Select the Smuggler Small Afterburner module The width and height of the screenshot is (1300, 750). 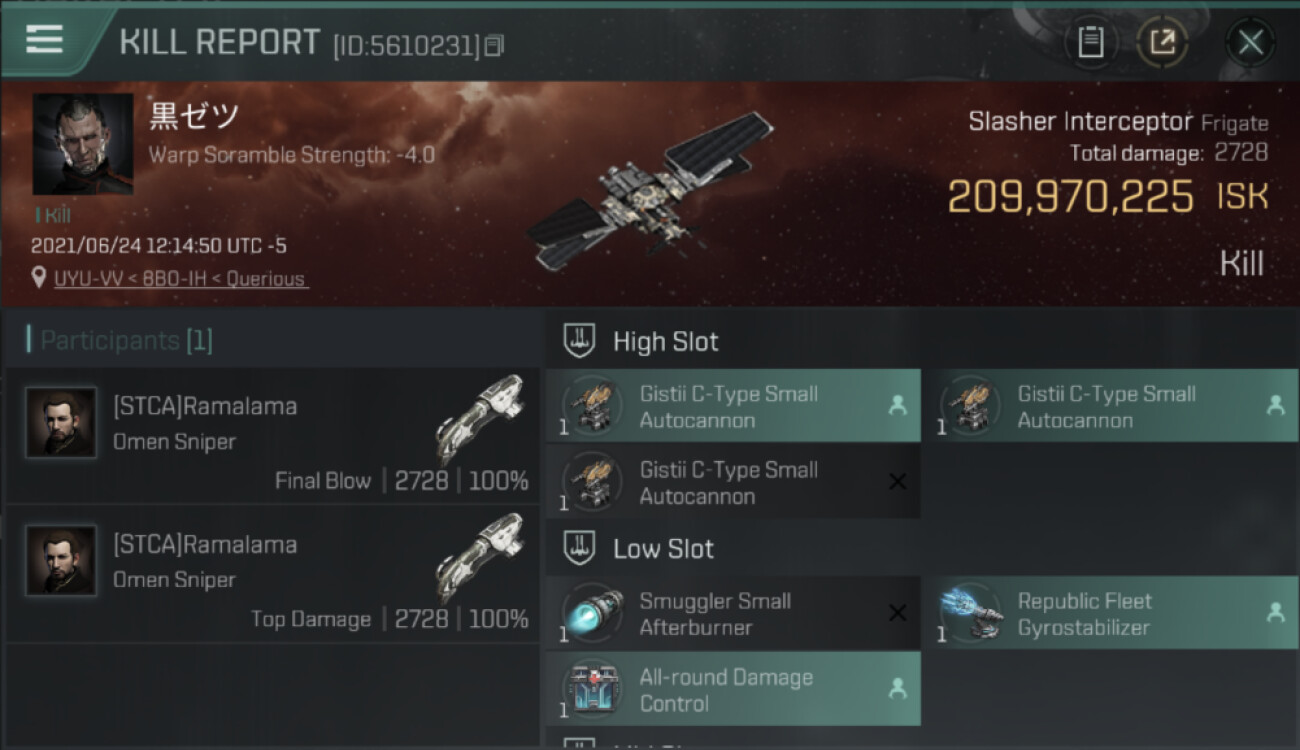click(733, 614)
